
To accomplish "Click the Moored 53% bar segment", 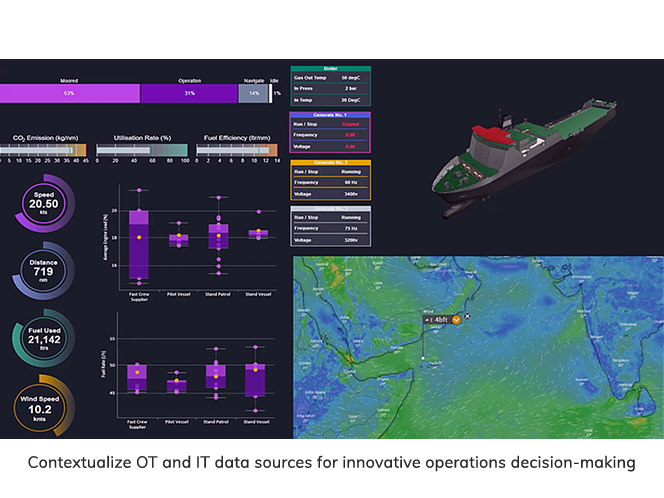I will [x=69, y=93].
